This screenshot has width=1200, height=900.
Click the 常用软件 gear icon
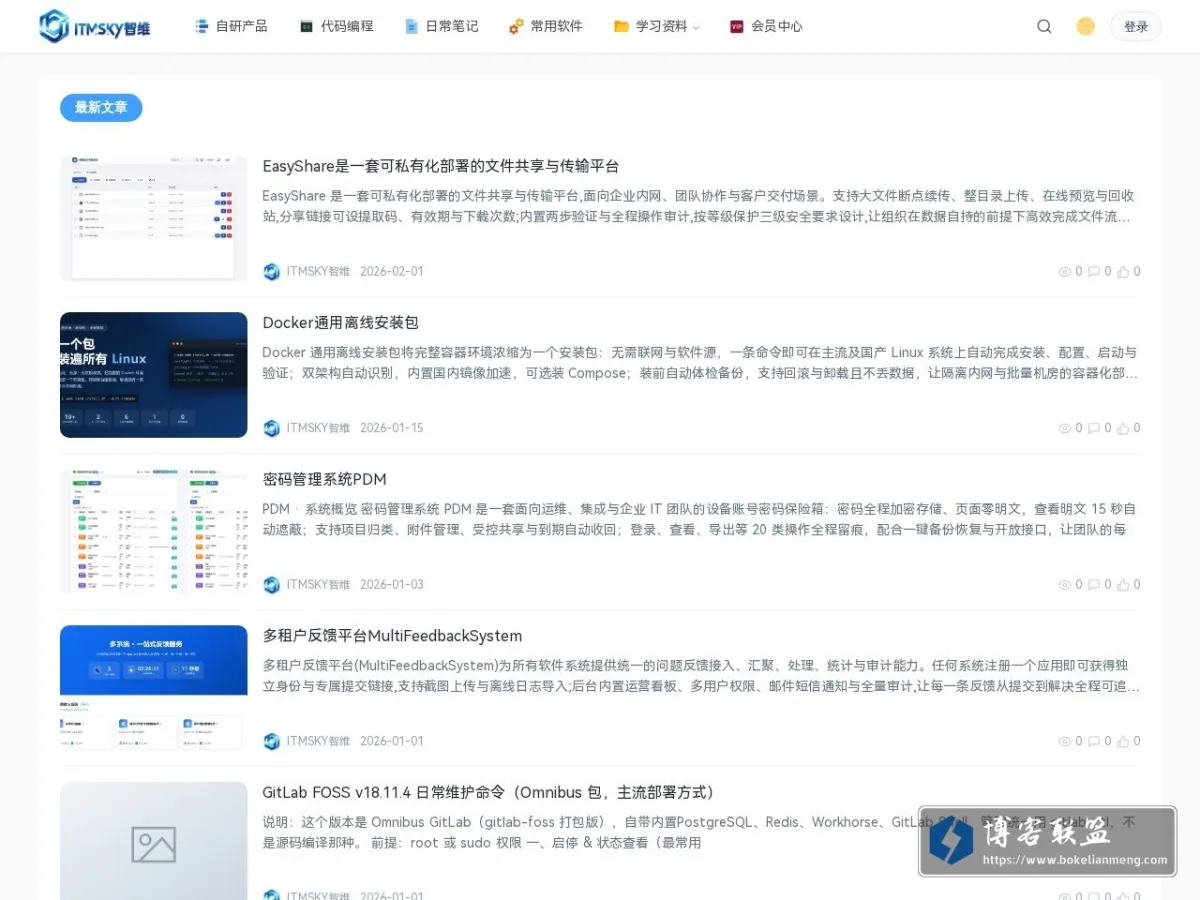[516, 27]
